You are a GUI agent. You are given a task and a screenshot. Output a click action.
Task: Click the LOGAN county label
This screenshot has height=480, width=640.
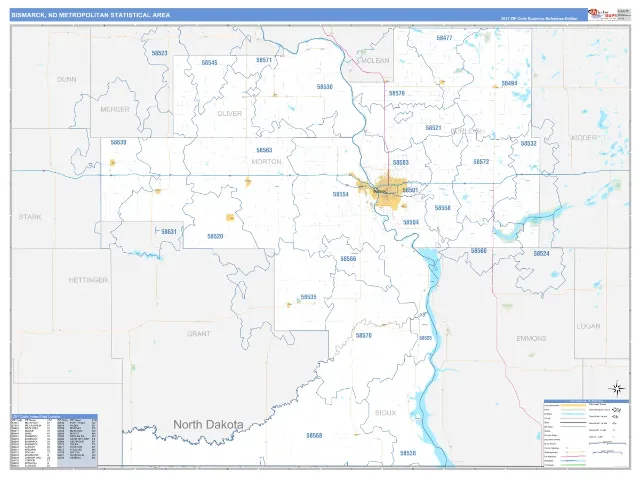point(588,326)
